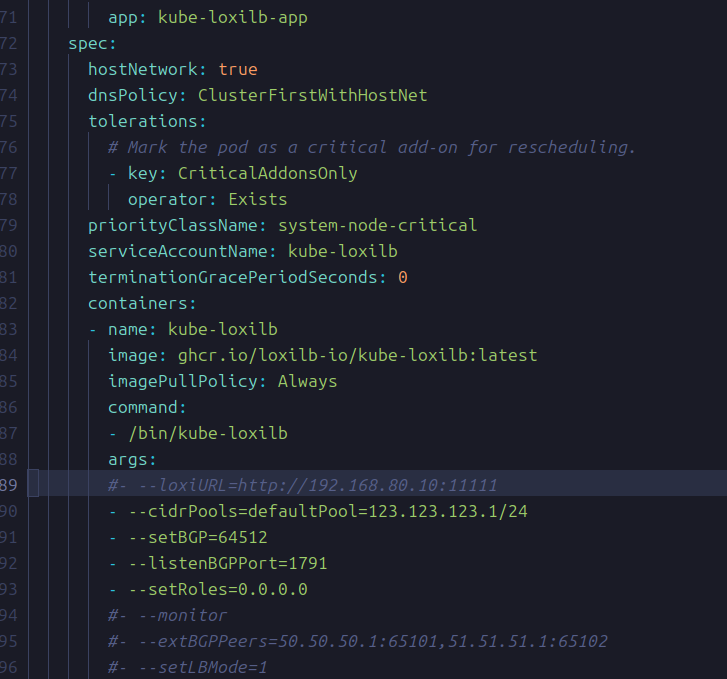
Task: Click the --listenBGPPort=1791 argument
Action: pyautogui.click(x=227, y=563)
